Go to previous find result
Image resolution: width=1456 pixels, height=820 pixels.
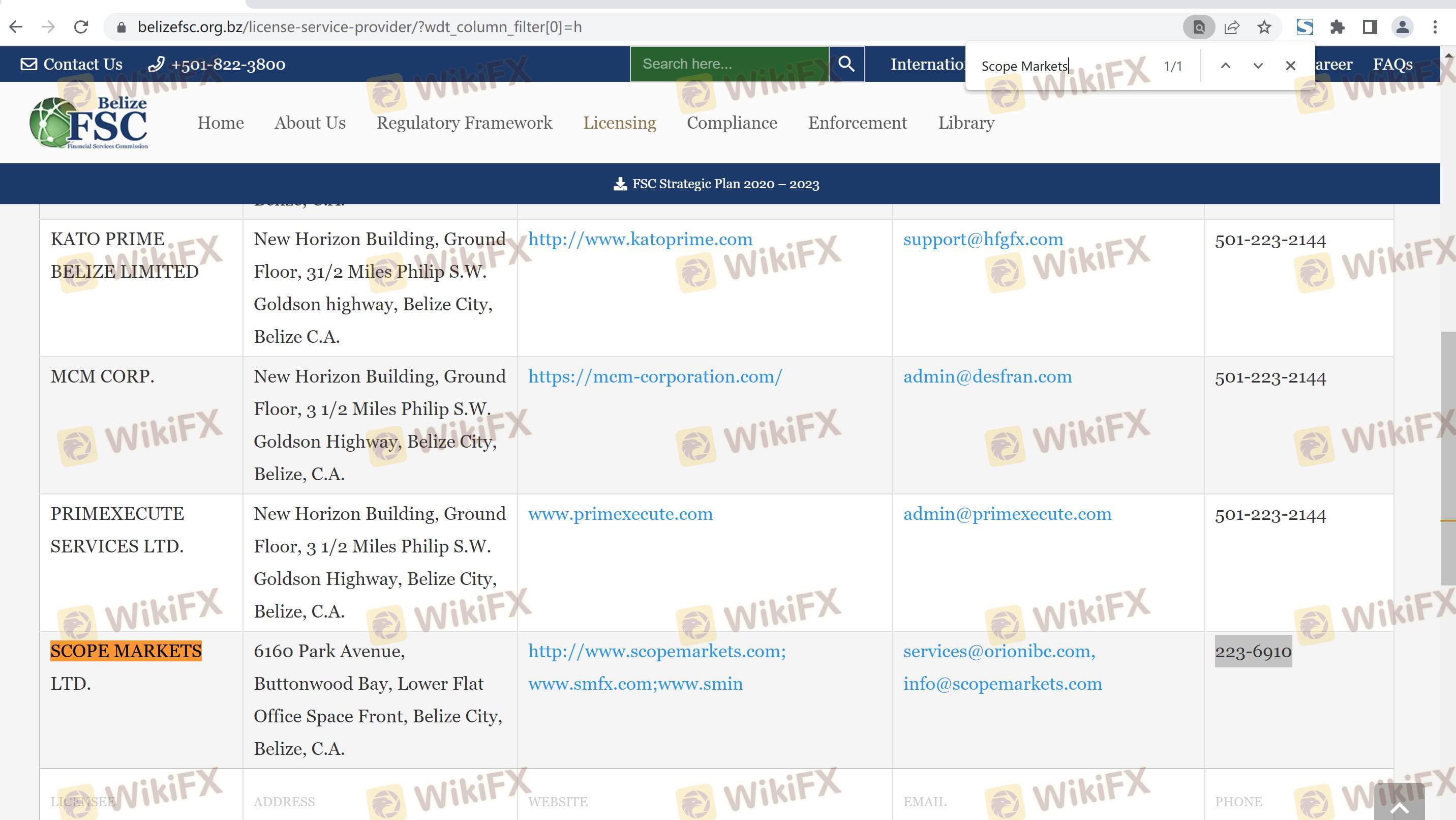(1225, 66)
